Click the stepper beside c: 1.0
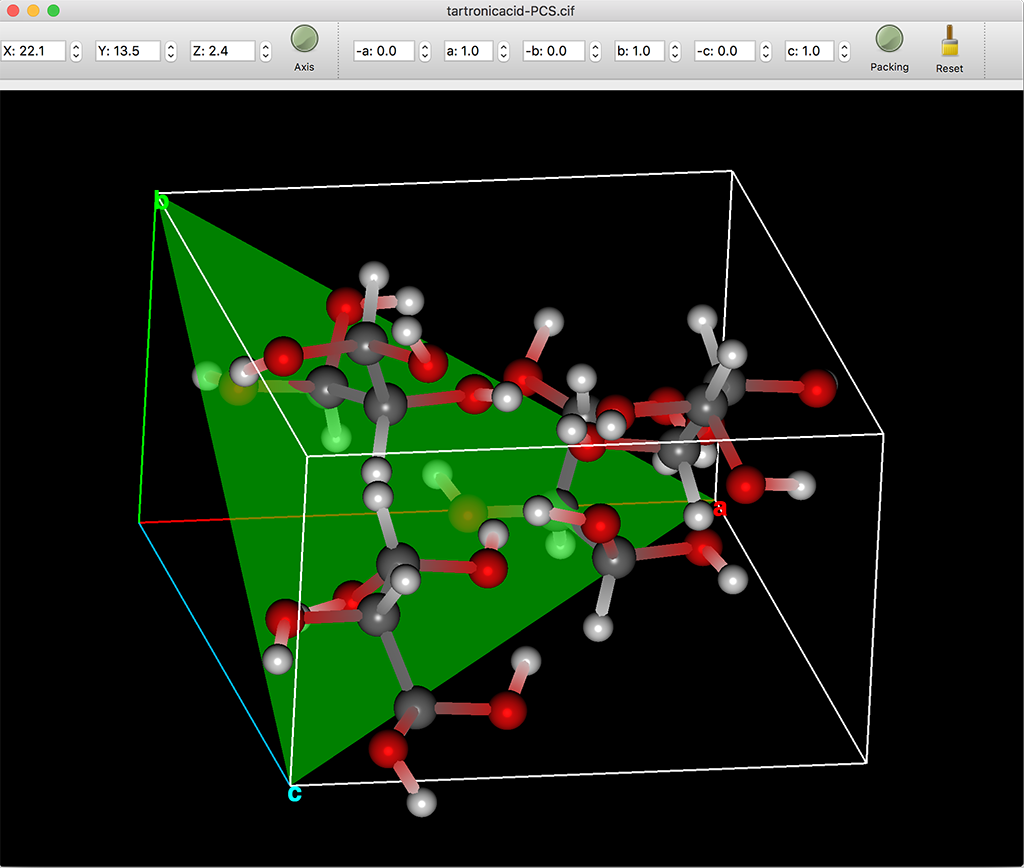1024x868 pixels. point(844,51)
